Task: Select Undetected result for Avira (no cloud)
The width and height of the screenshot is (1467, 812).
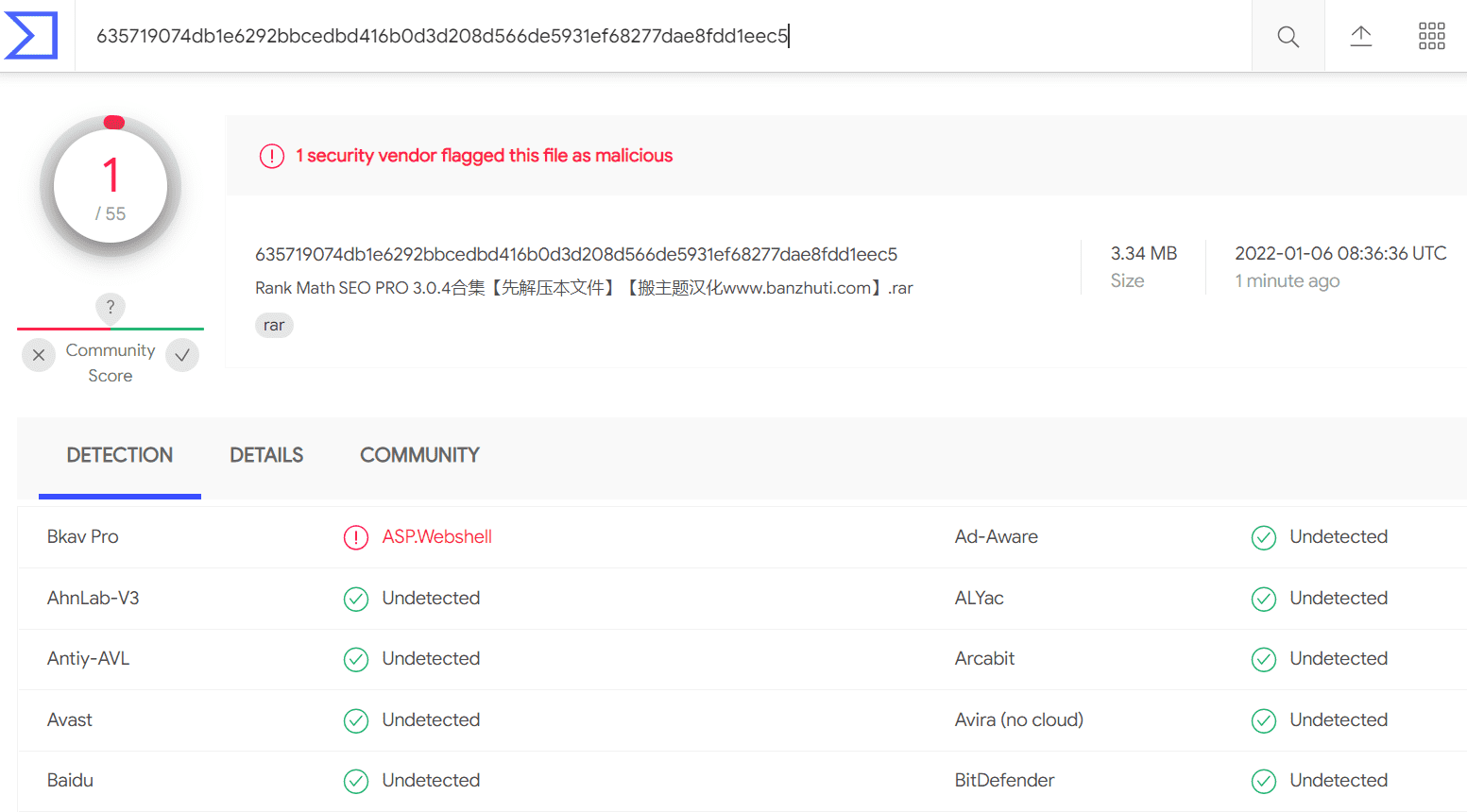Action: coord(1339,719)
